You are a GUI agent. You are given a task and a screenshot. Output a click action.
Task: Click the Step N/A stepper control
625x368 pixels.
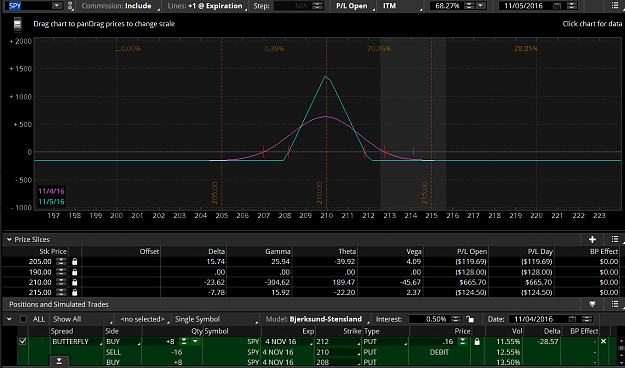pos(318,6)
